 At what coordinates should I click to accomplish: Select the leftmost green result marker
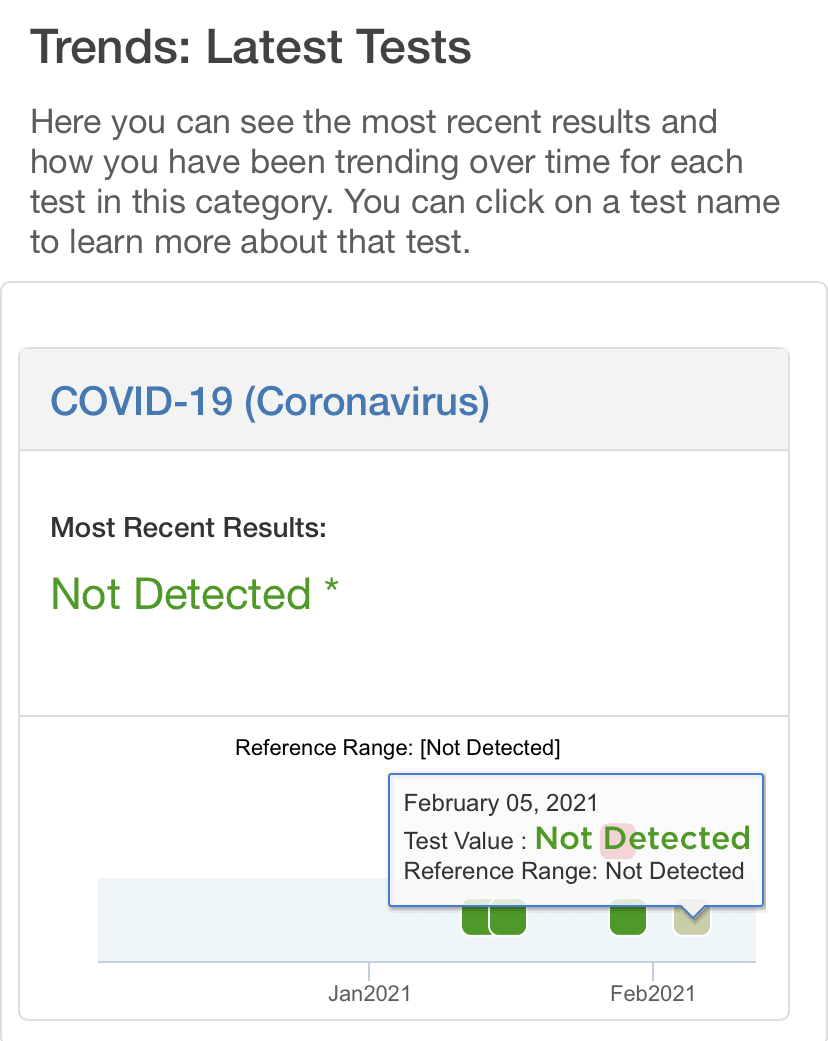click(x=474, y=918)
